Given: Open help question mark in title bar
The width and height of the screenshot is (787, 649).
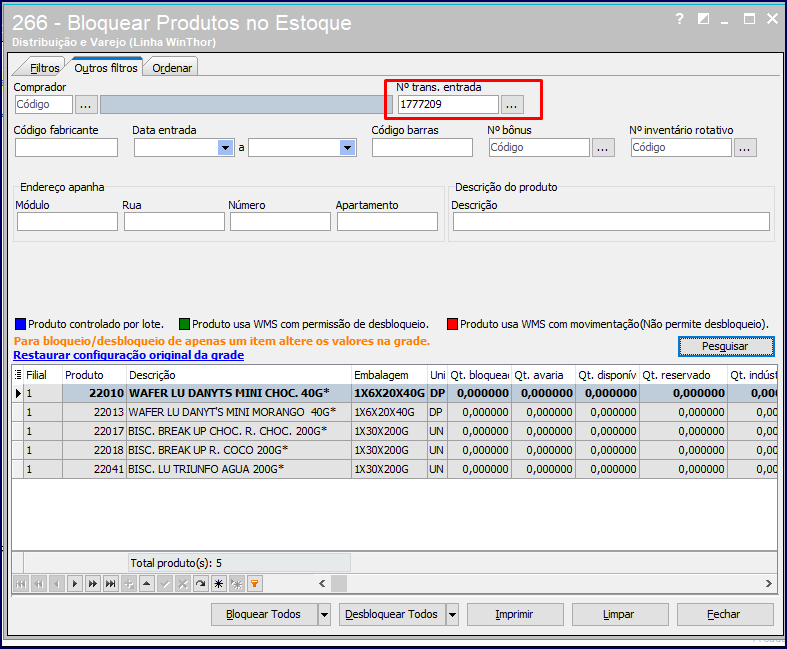Looking at the screenshot, I should (680, 19).
